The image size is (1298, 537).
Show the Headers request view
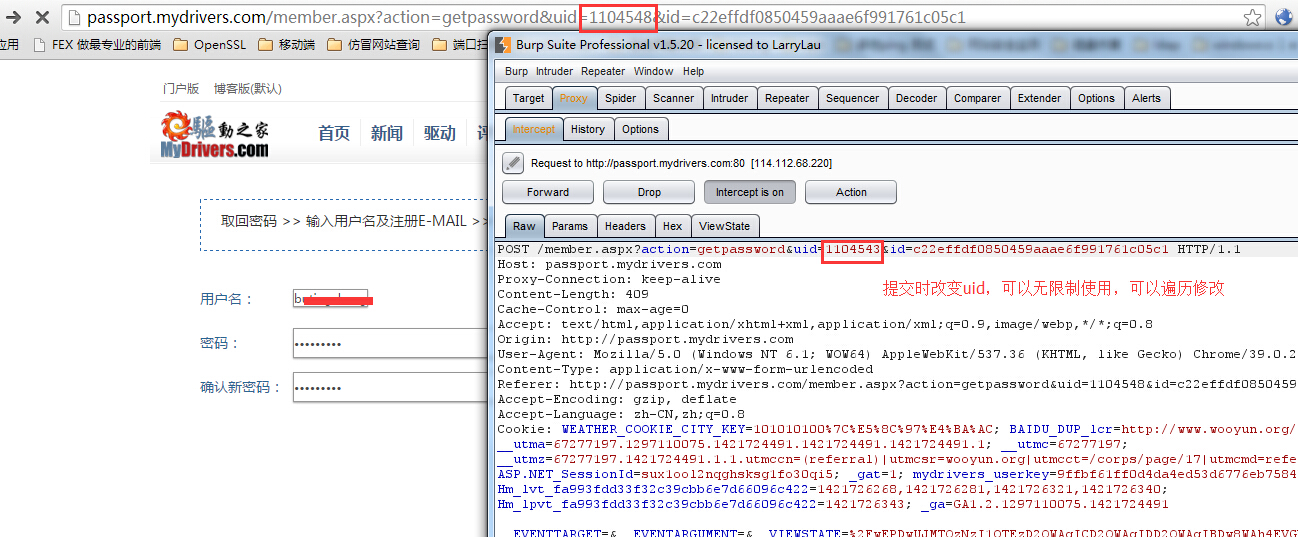[x=625, y=226]
